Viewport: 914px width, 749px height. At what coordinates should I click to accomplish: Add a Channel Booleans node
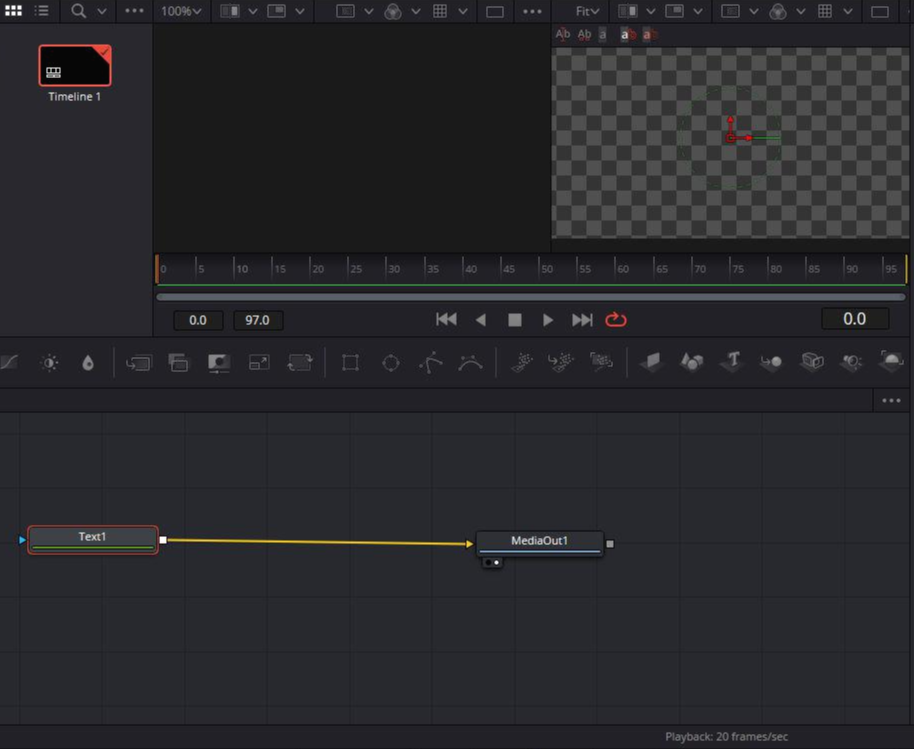pyautogui.click(x=178, y=363)
